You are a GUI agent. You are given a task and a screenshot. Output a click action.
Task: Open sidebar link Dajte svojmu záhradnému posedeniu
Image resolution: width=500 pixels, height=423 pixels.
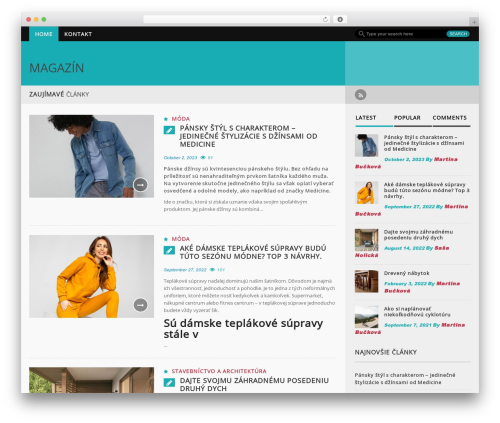pyautogui.click(x=418, y=235)
